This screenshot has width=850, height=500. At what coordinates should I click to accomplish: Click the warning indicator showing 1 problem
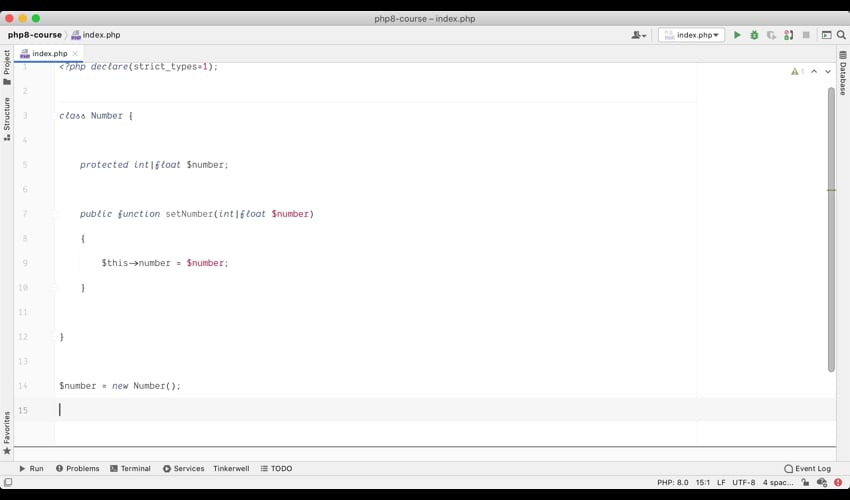pyautogui.click(x=797, y=72)
